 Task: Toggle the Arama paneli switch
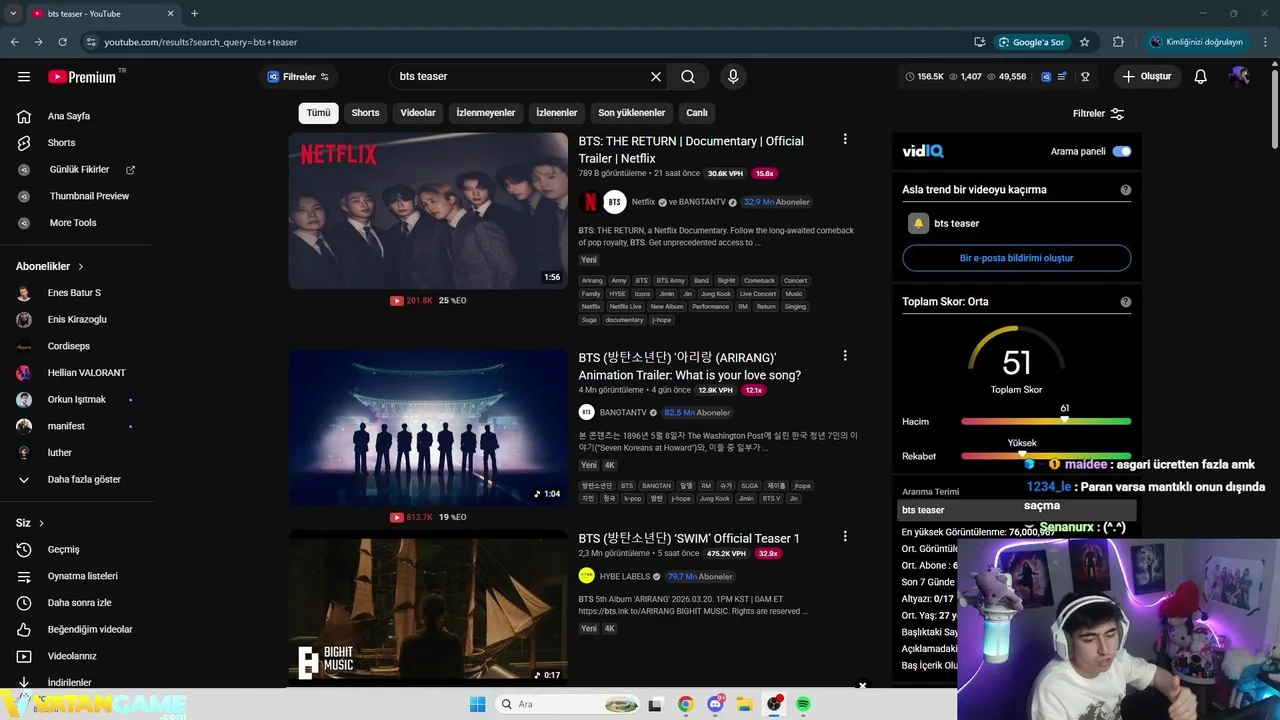pos(1122,151)
